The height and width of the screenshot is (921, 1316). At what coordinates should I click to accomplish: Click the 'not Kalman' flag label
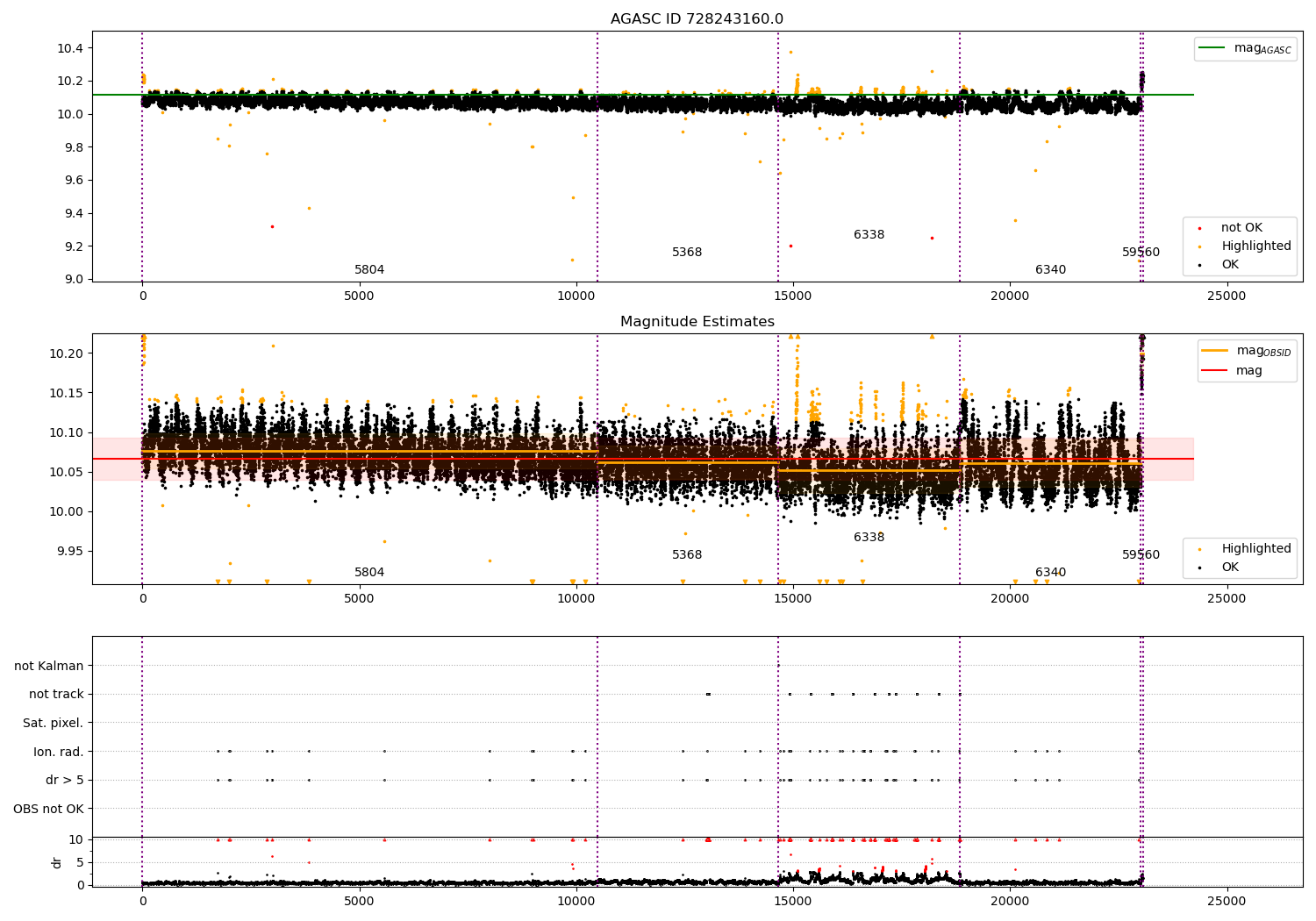pos(49,666)
